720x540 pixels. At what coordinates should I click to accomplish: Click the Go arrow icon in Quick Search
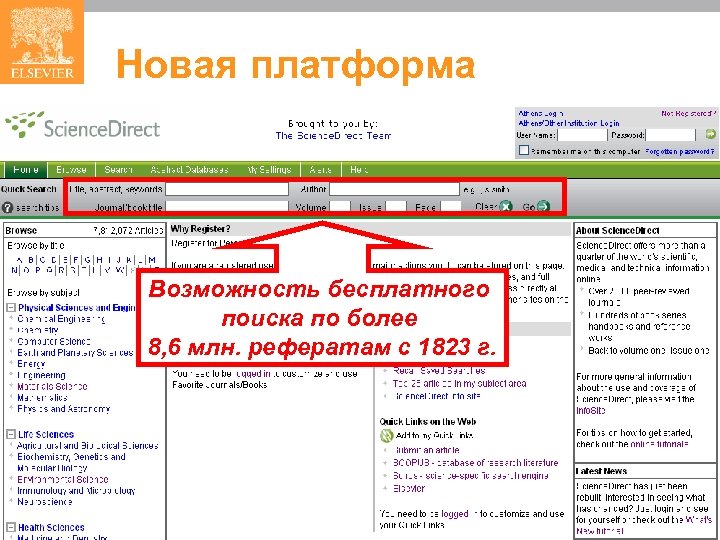[x=543, y=207]
